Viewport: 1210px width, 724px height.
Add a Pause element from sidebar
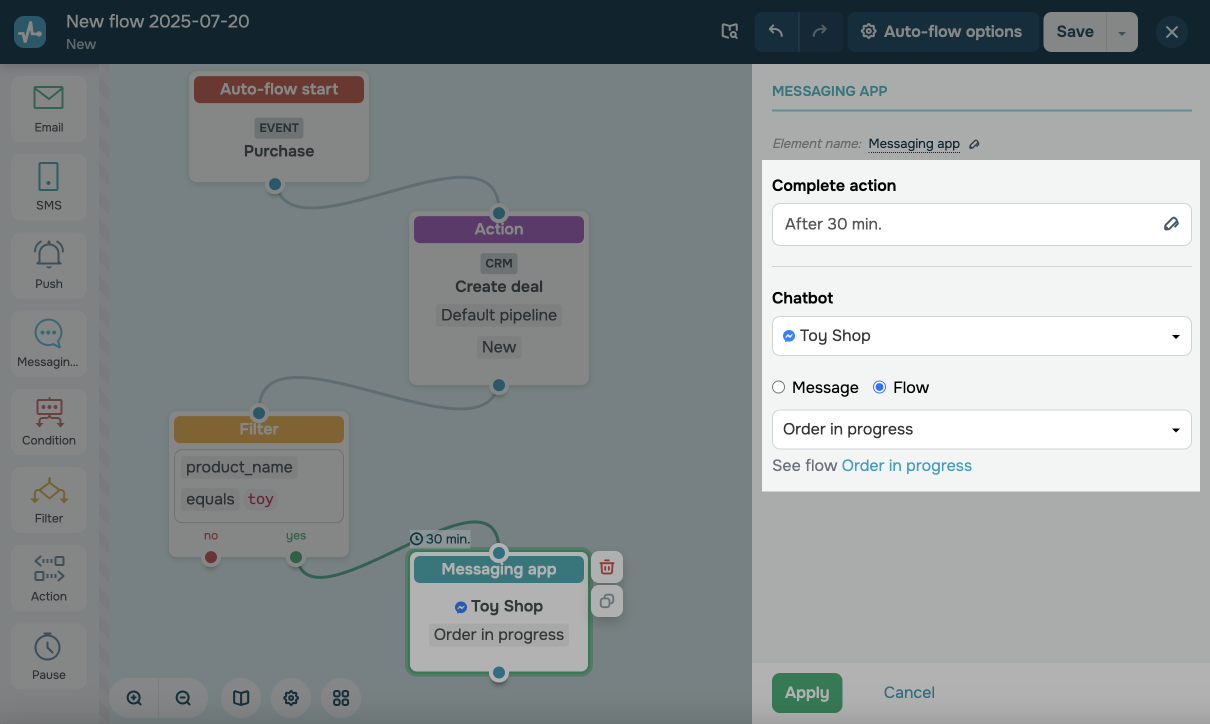pyautogui.click(x=49, y=655)
